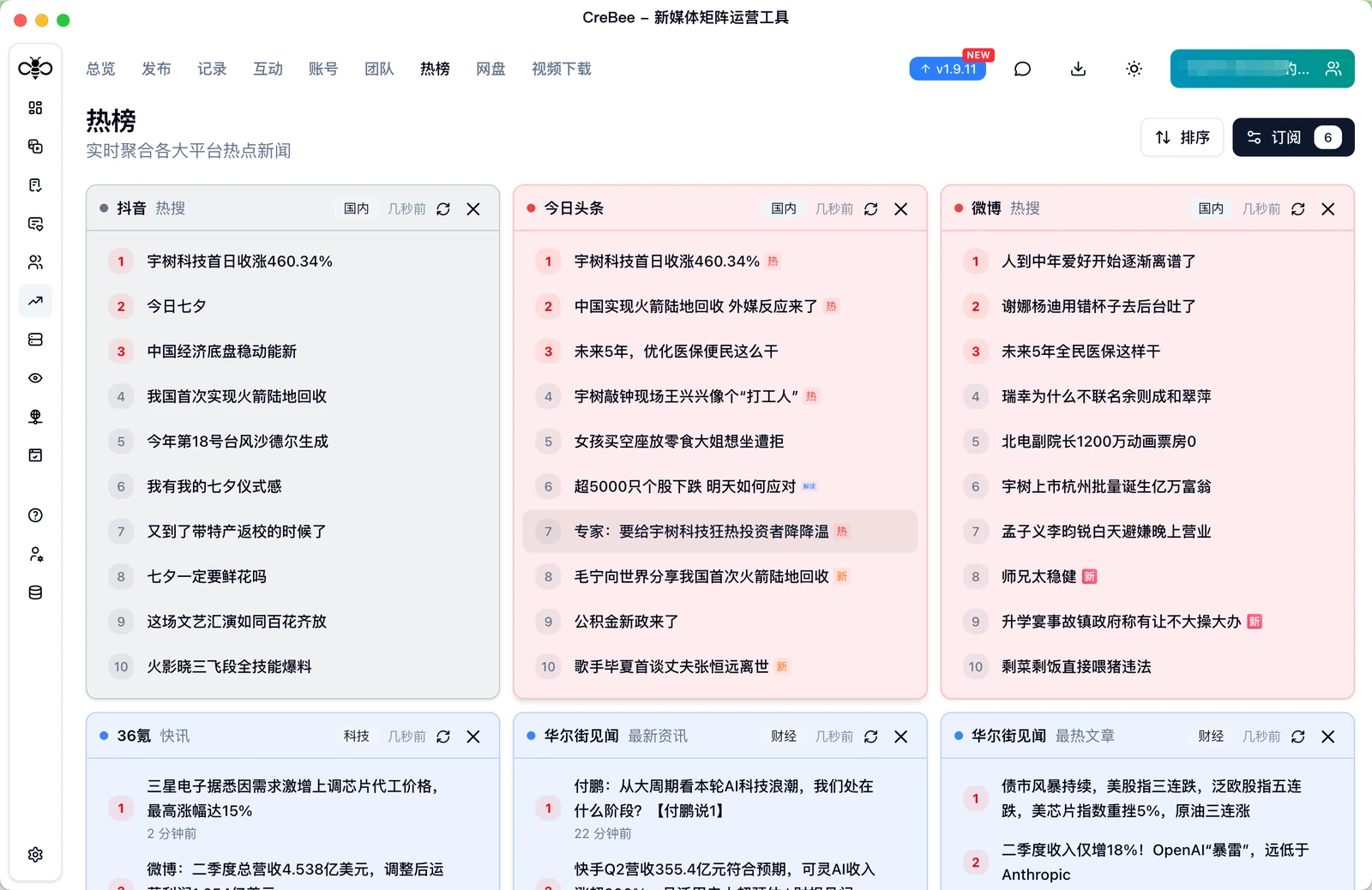Go to the 记录 tab
Image resolution: width=1372 pixels, height=890 pixels.
click(x=212, y=69)
